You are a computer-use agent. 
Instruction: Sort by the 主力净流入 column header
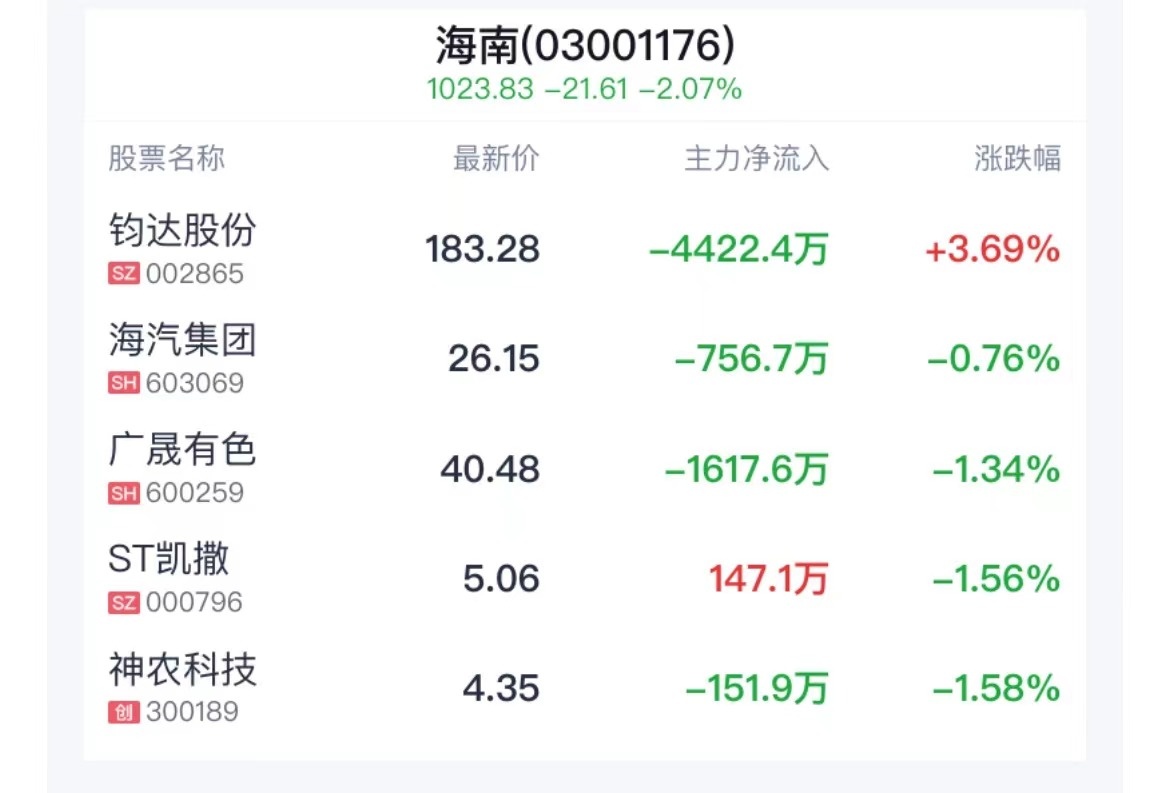tap(756, 158)
